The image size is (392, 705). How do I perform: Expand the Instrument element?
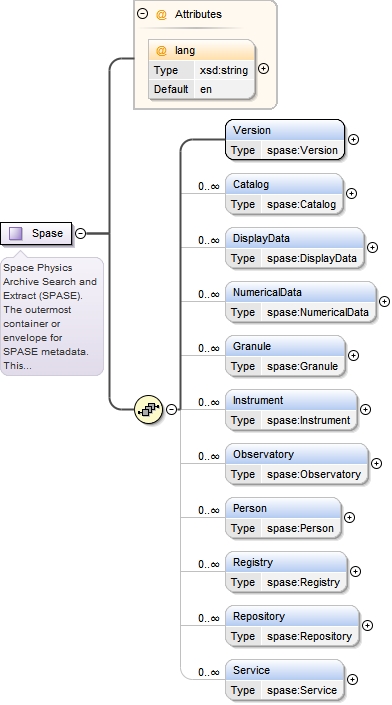pyautogui.click(x=365, y=410)
